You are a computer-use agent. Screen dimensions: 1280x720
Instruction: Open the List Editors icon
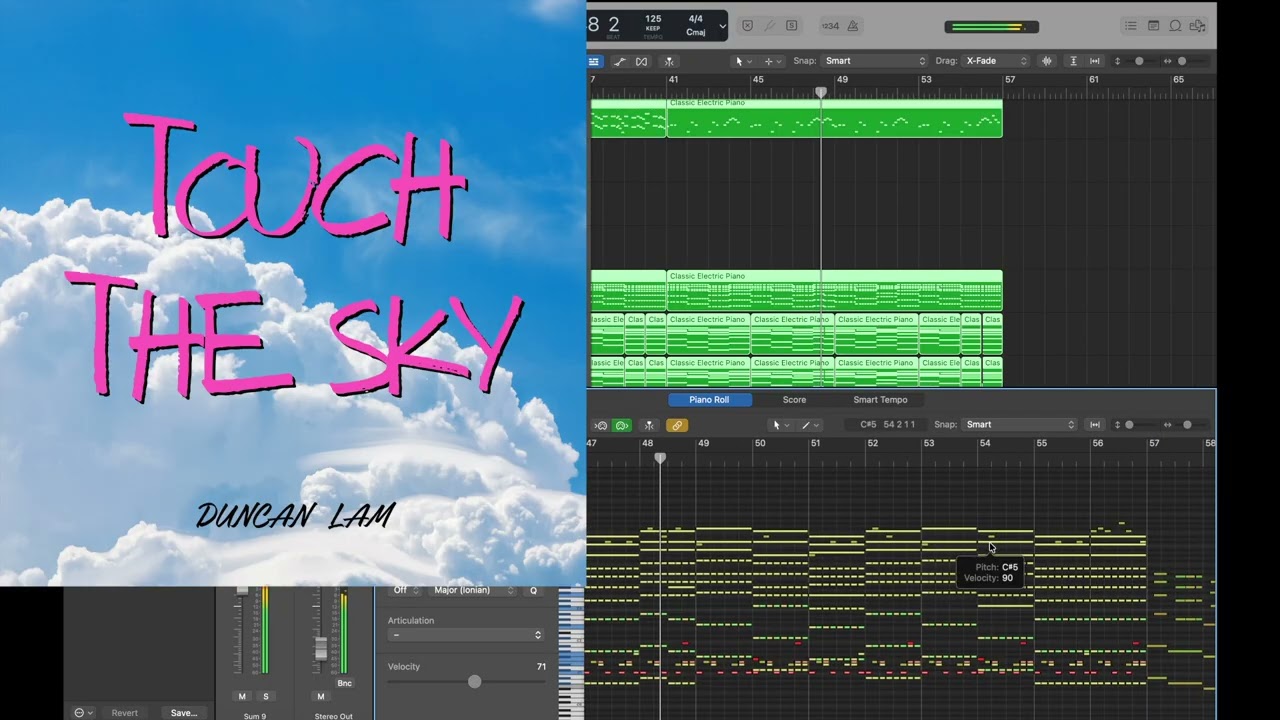[1131, 26]
